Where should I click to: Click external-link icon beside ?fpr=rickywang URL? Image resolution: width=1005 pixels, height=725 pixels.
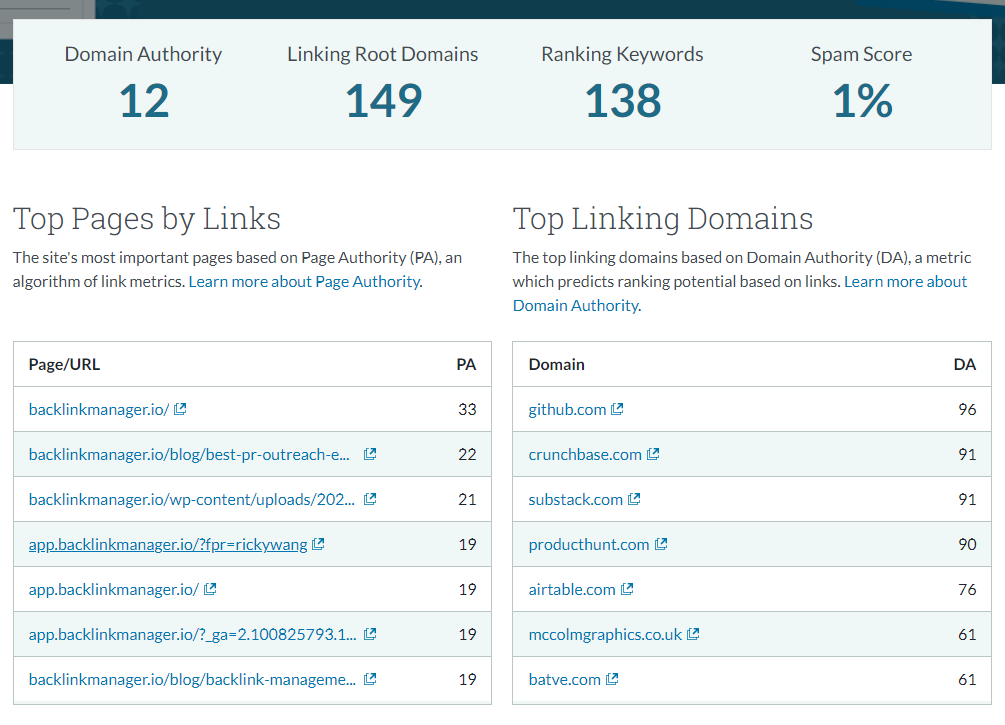point(318,544)
